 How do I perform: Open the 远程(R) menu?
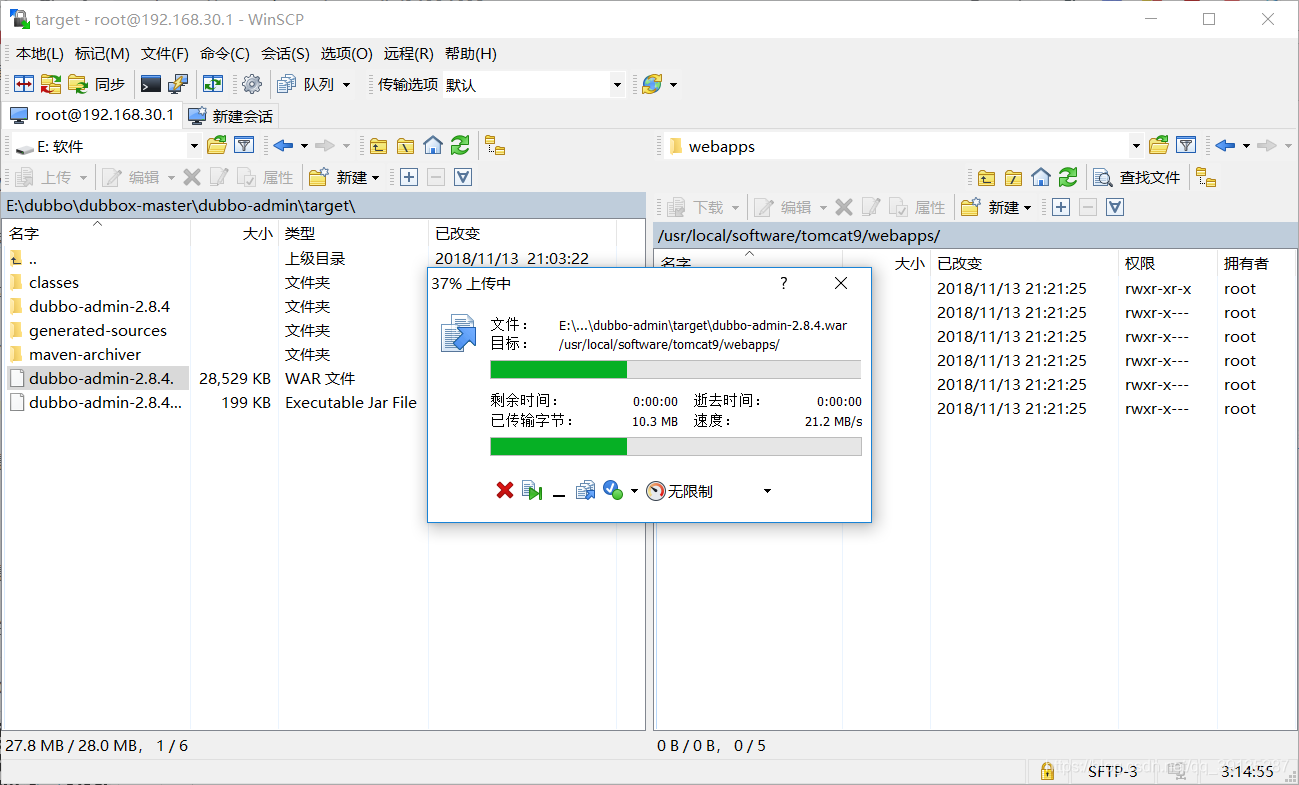[409, 54]
